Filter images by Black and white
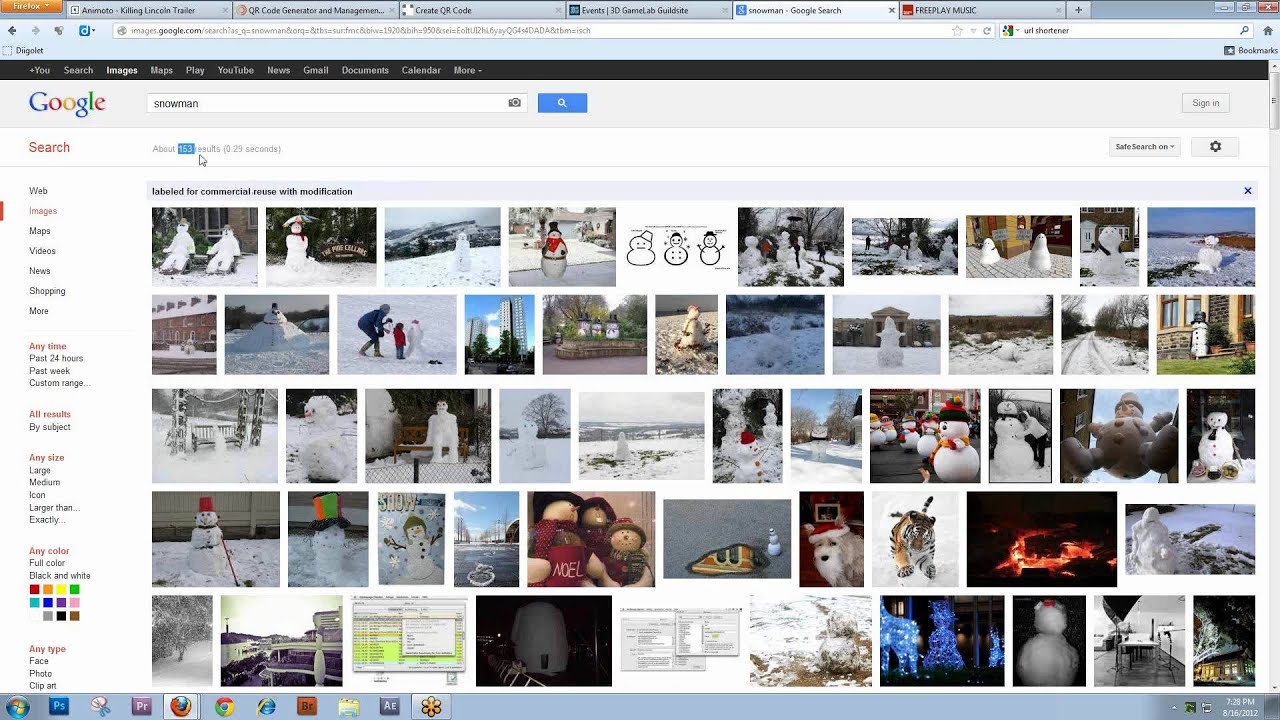The width and height of the screenshot is (1280, 720). 60,576
